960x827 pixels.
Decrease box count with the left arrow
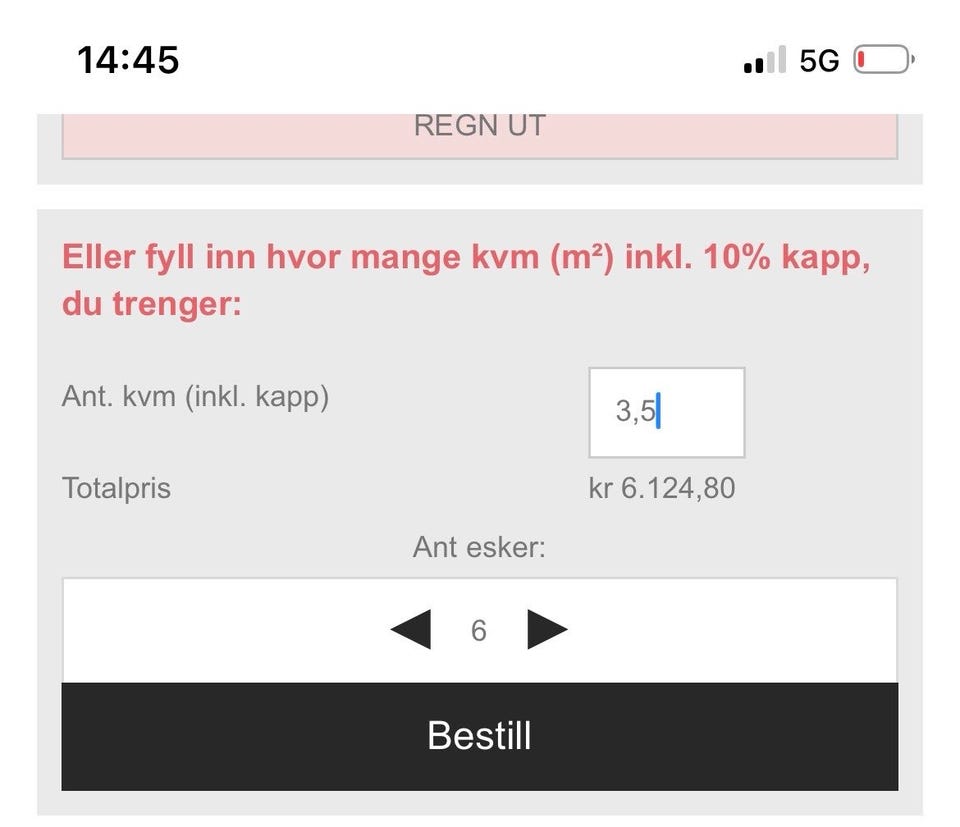point(411,629)
